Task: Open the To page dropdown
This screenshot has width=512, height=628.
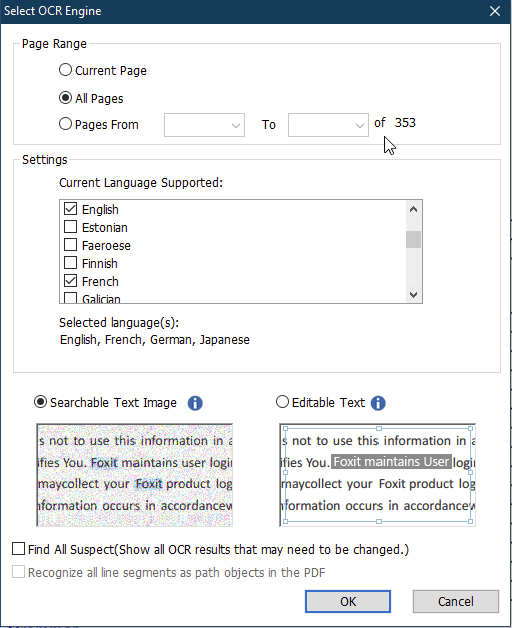Action: (328, 125)
